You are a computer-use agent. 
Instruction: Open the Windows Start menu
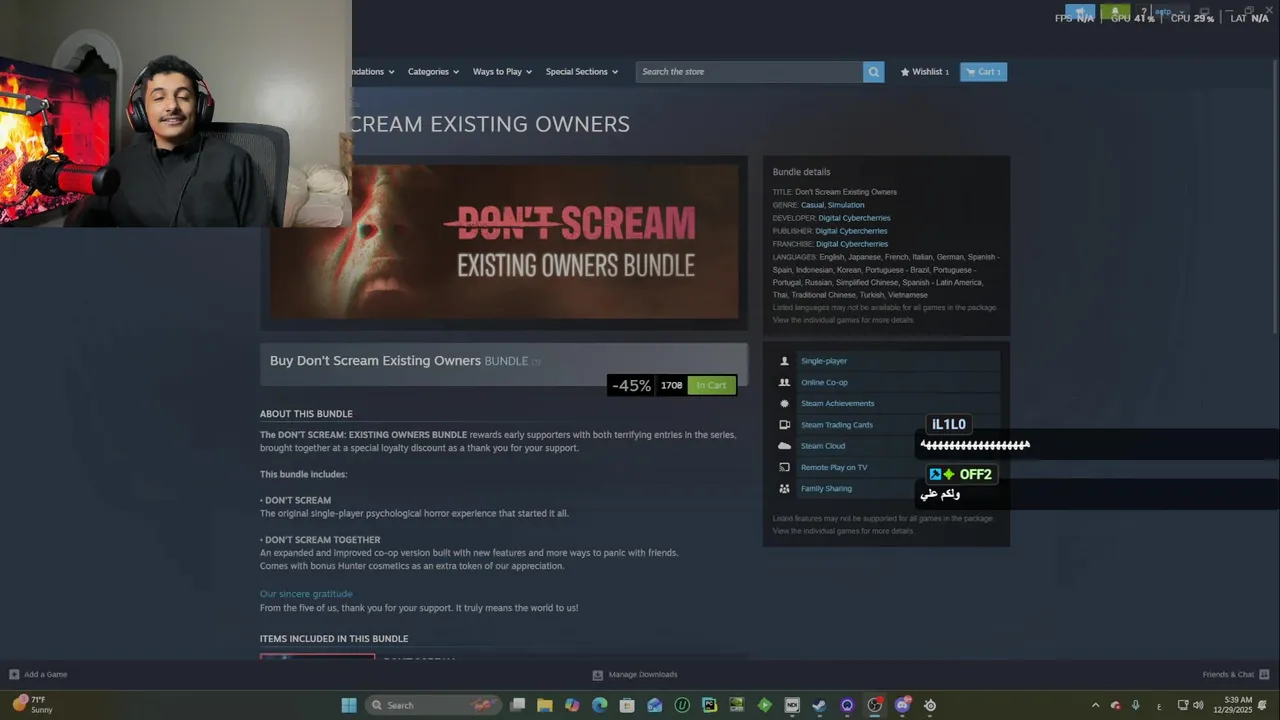click(349, 705)
